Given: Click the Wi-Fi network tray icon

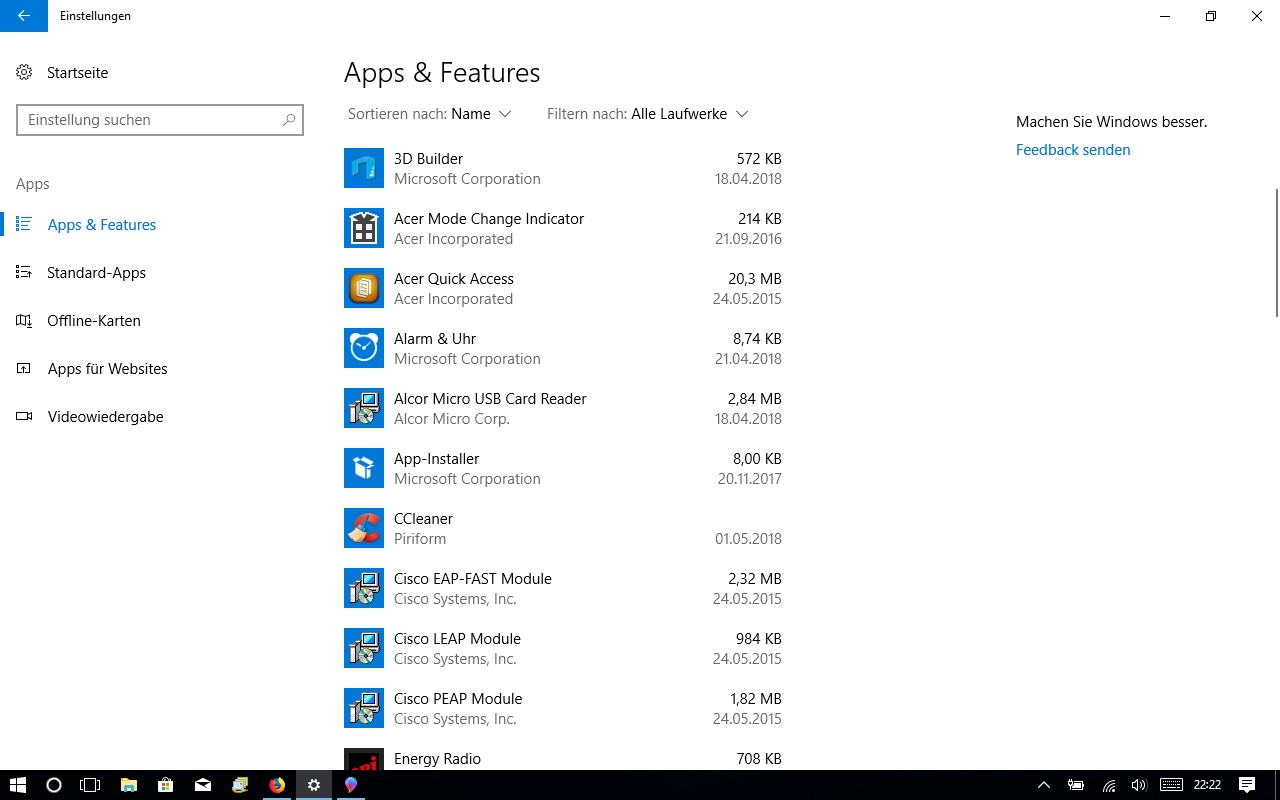Looking at the screenshot, I should click(1109, 785).
